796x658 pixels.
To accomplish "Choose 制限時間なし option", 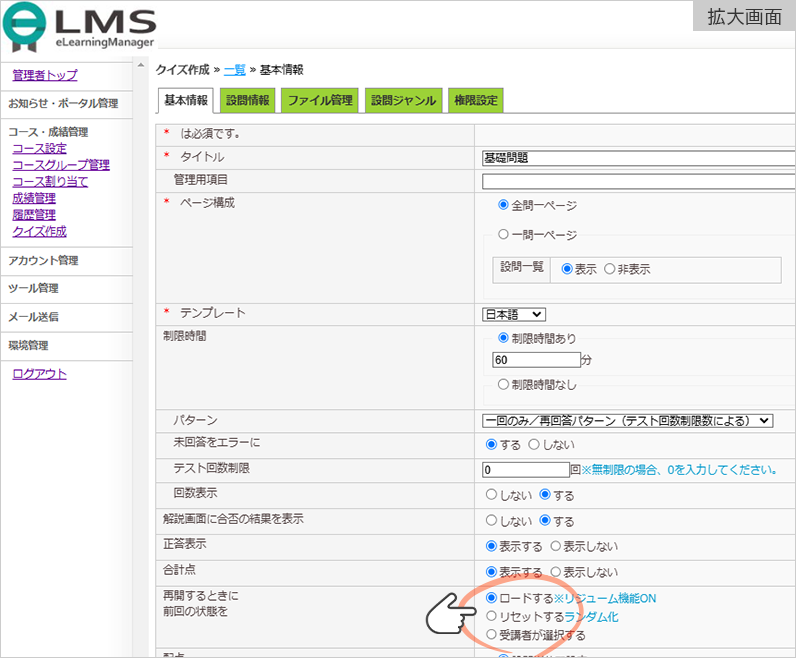I will (x=504, y=385).
